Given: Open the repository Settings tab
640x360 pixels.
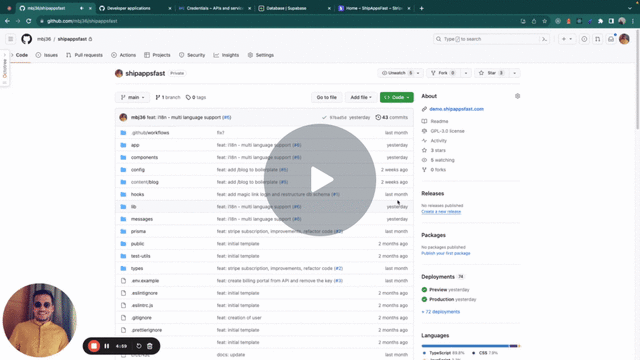Looking at the screenshot, I should pyautogui.click(x=260, y=55).
